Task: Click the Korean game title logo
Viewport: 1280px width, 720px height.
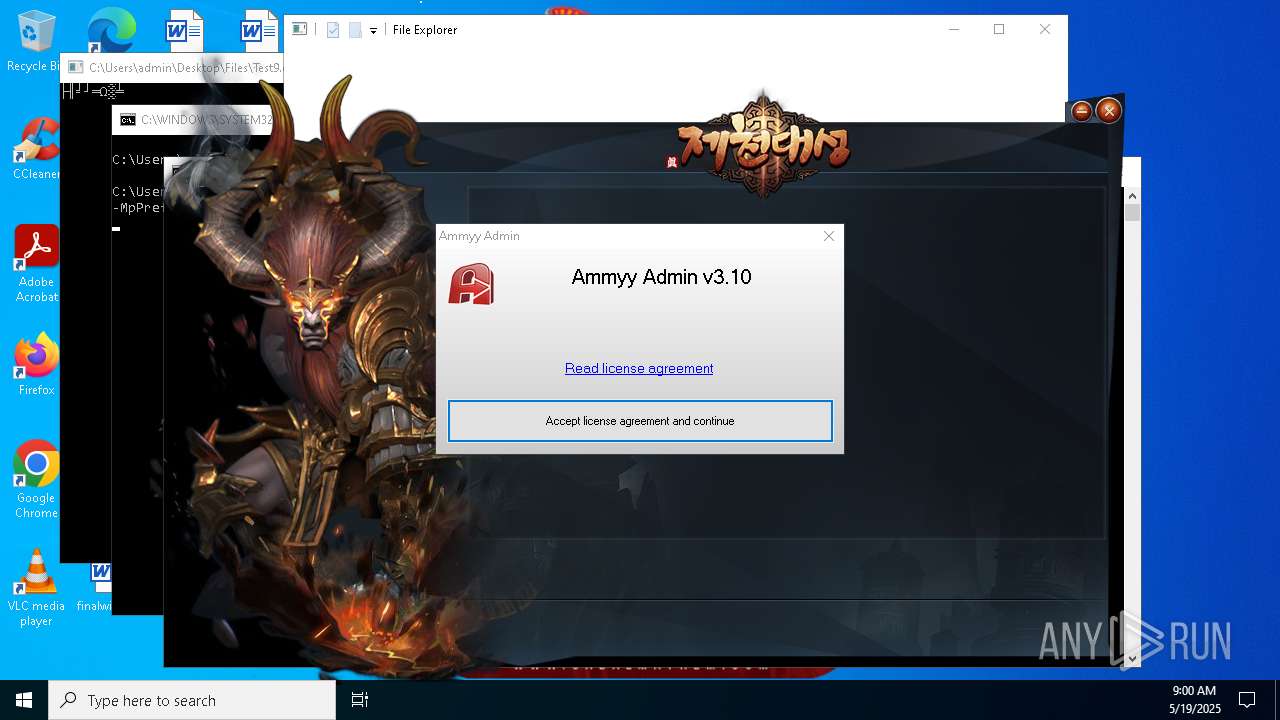Action: (x=765, y=147)
